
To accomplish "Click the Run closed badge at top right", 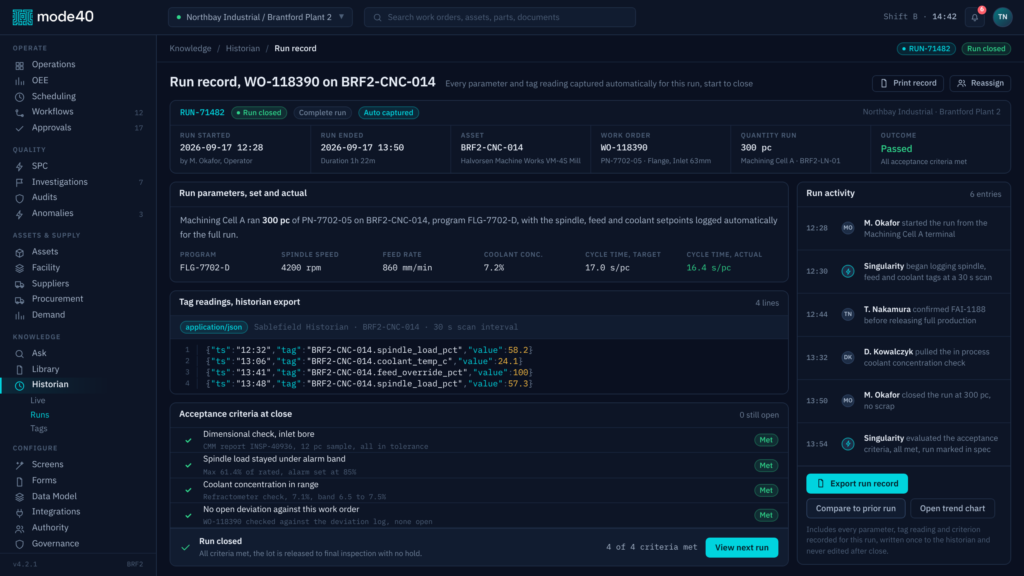I will (x=986, y=48).
